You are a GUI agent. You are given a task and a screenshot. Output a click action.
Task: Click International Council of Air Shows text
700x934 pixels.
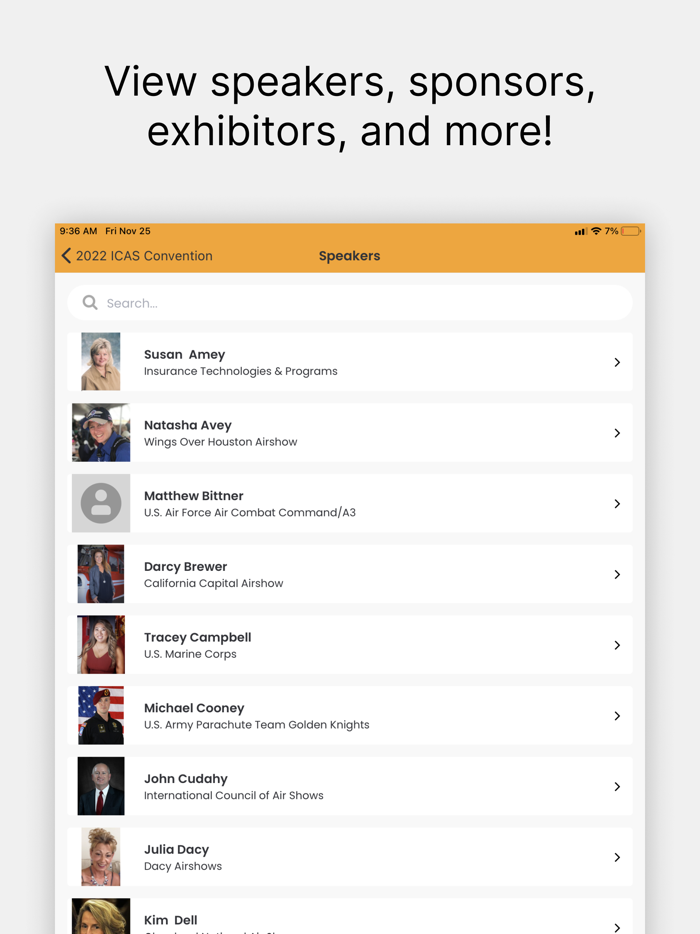pyautogui.click(x=234, y=795)
